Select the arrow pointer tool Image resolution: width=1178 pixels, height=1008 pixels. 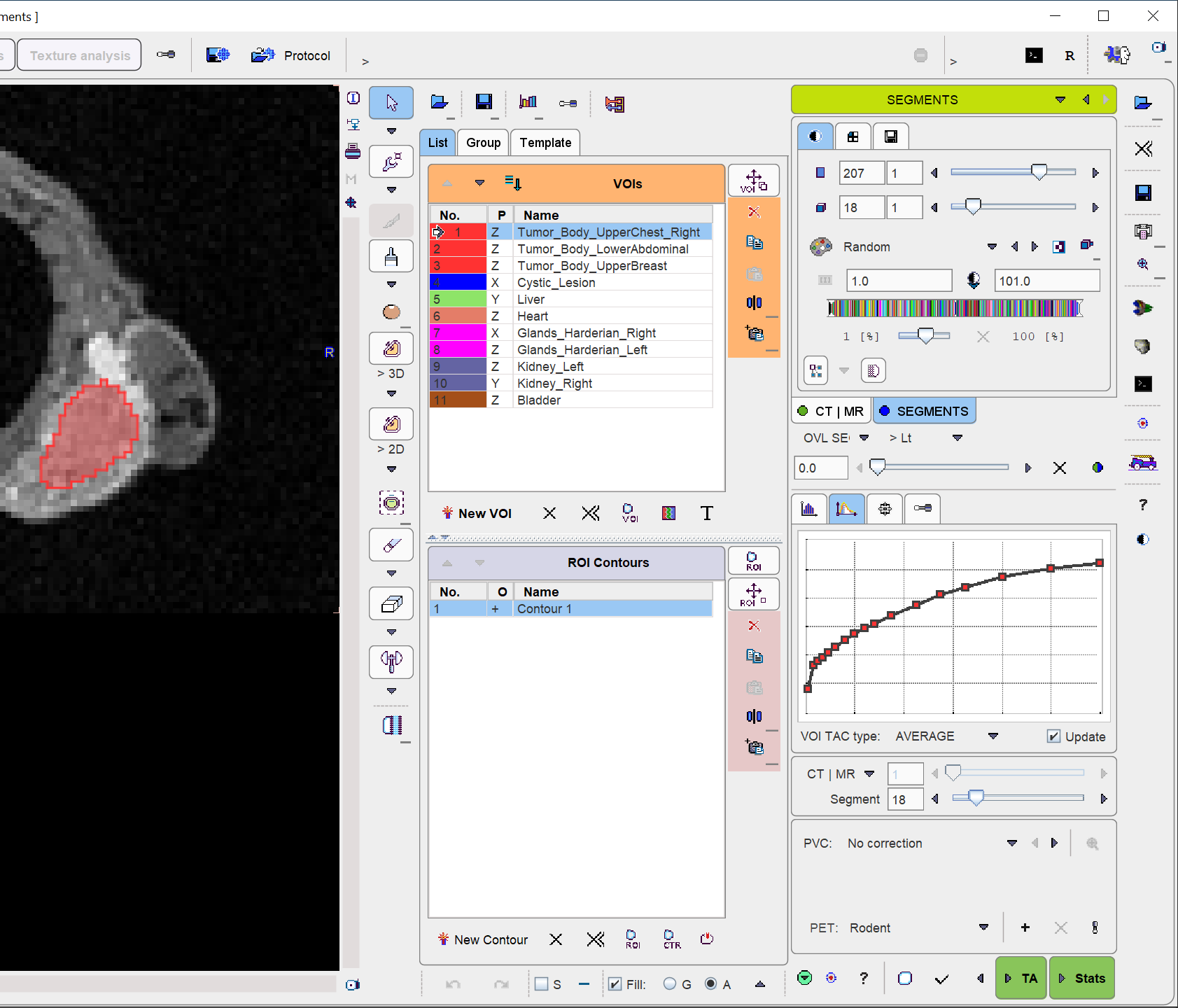391,103
